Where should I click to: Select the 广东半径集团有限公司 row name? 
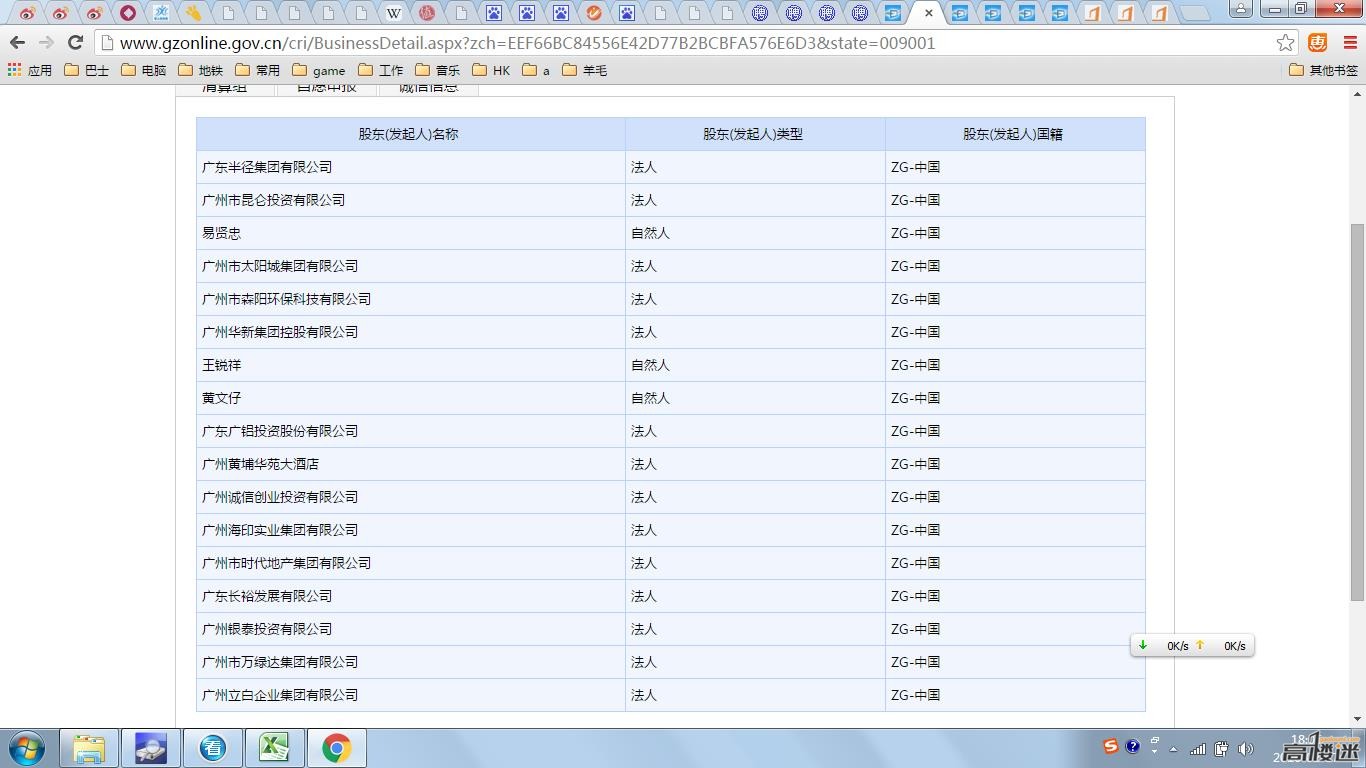point(267,167)
